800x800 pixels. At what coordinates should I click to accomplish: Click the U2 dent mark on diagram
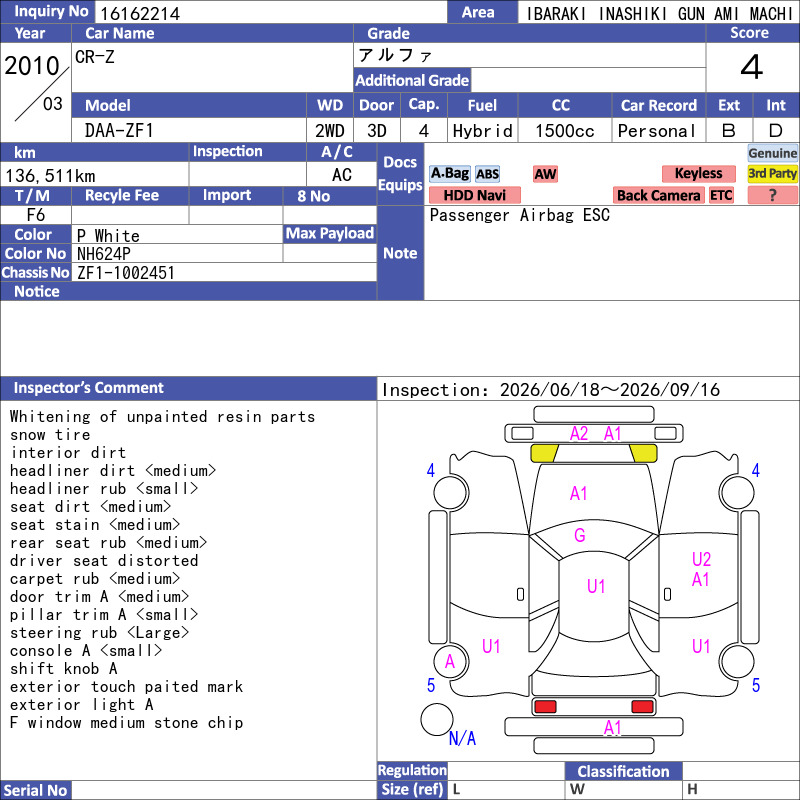[x=701, y=559]
